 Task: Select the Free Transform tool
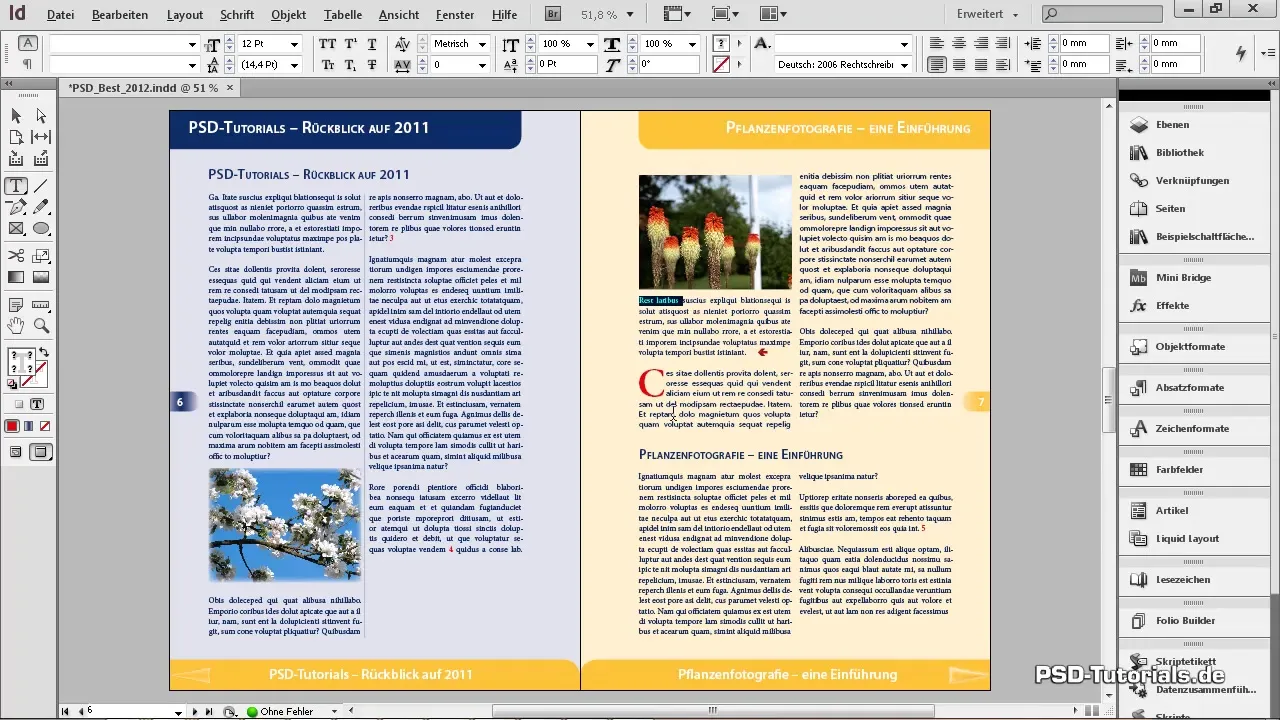[x=41, y=256]
